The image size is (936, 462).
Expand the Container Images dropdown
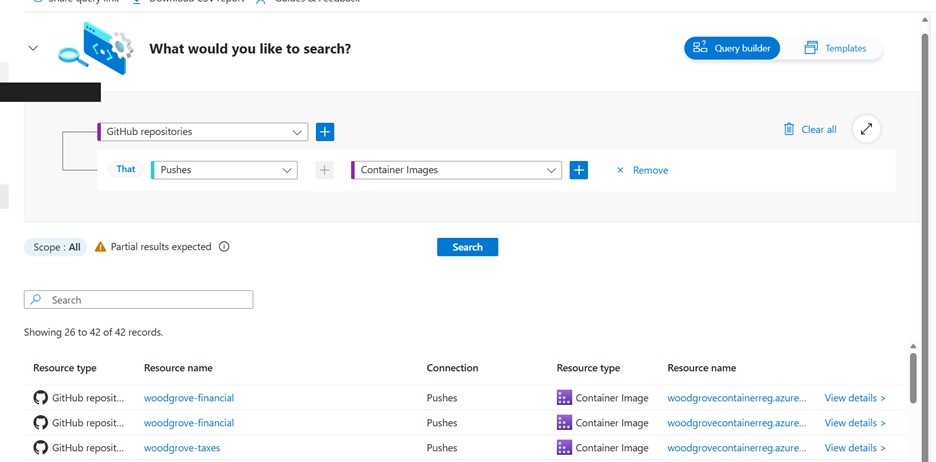(x=456, y=170)
